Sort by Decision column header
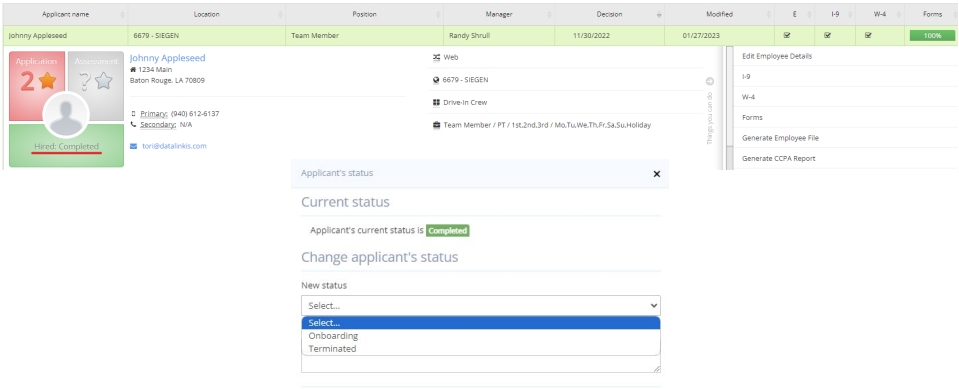959x389 pixels. [x=609, y=14]
